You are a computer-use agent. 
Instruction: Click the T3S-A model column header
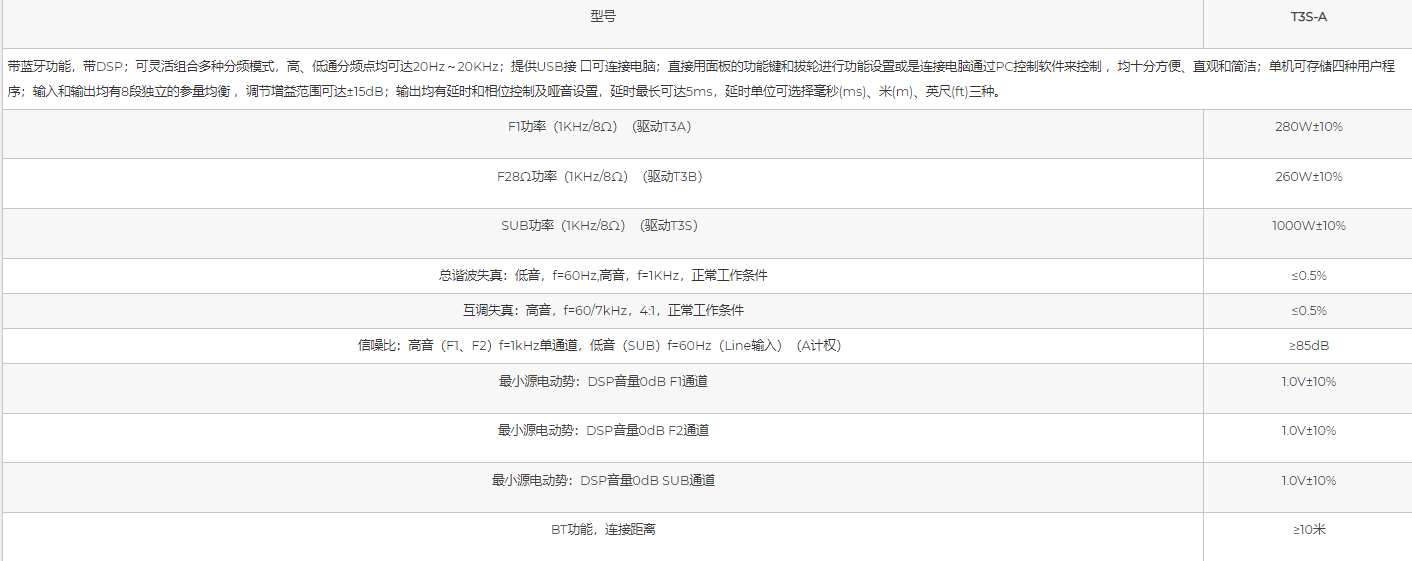pos(1308,17)
